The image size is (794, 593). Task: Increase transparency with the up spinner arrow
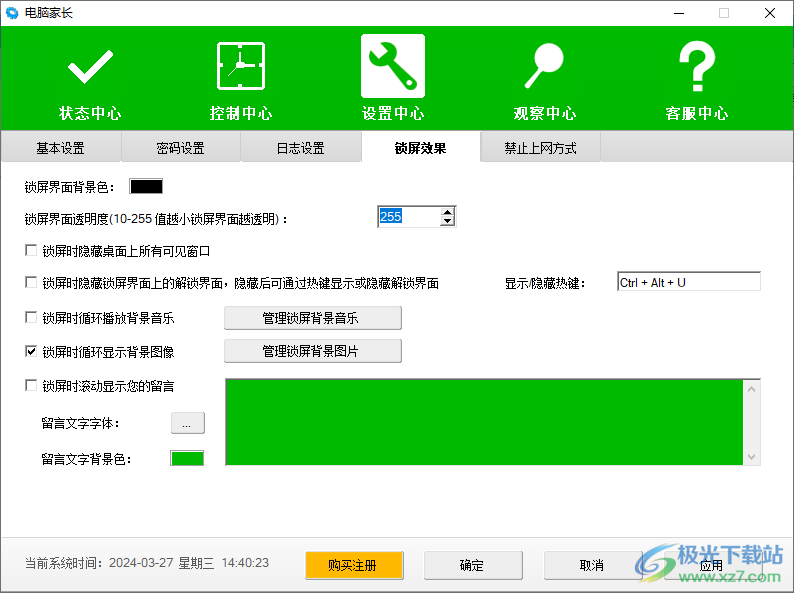point(447,212)
